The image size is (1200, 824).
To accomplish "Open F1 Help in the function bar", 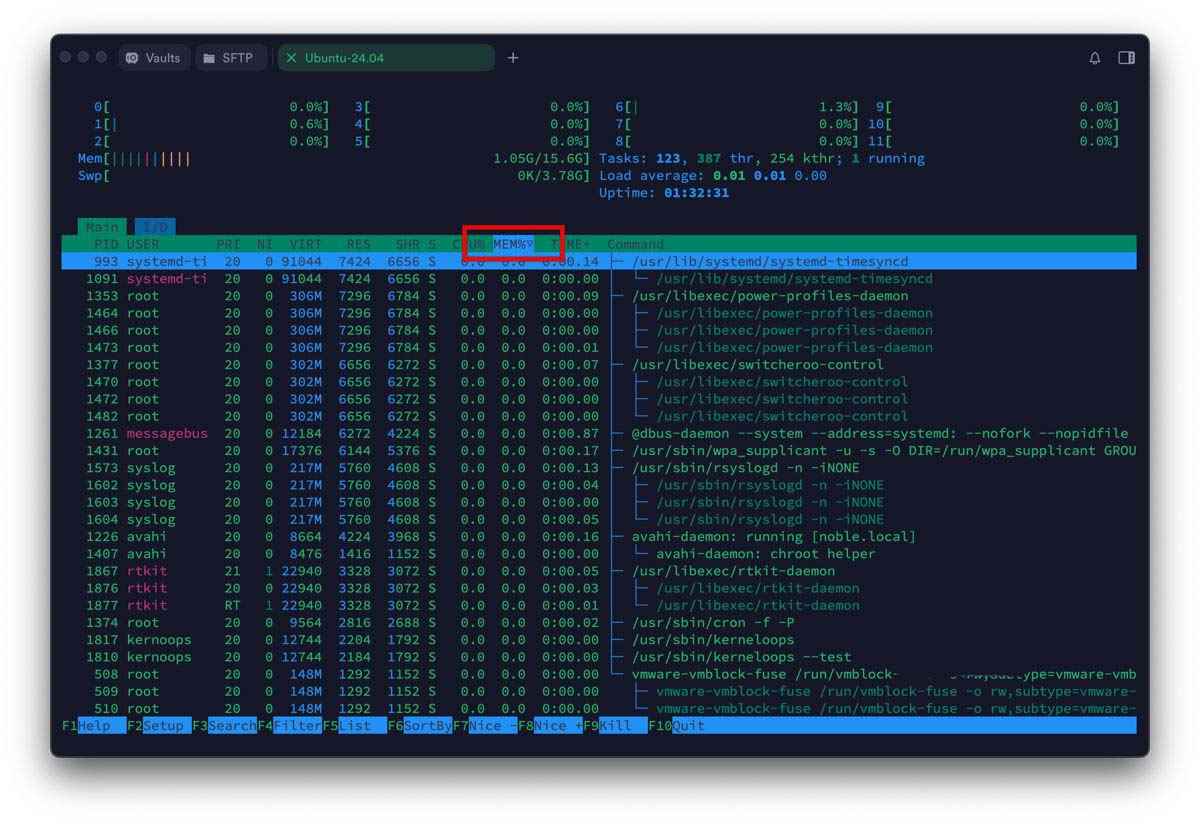I will click(x=94, y=725).
